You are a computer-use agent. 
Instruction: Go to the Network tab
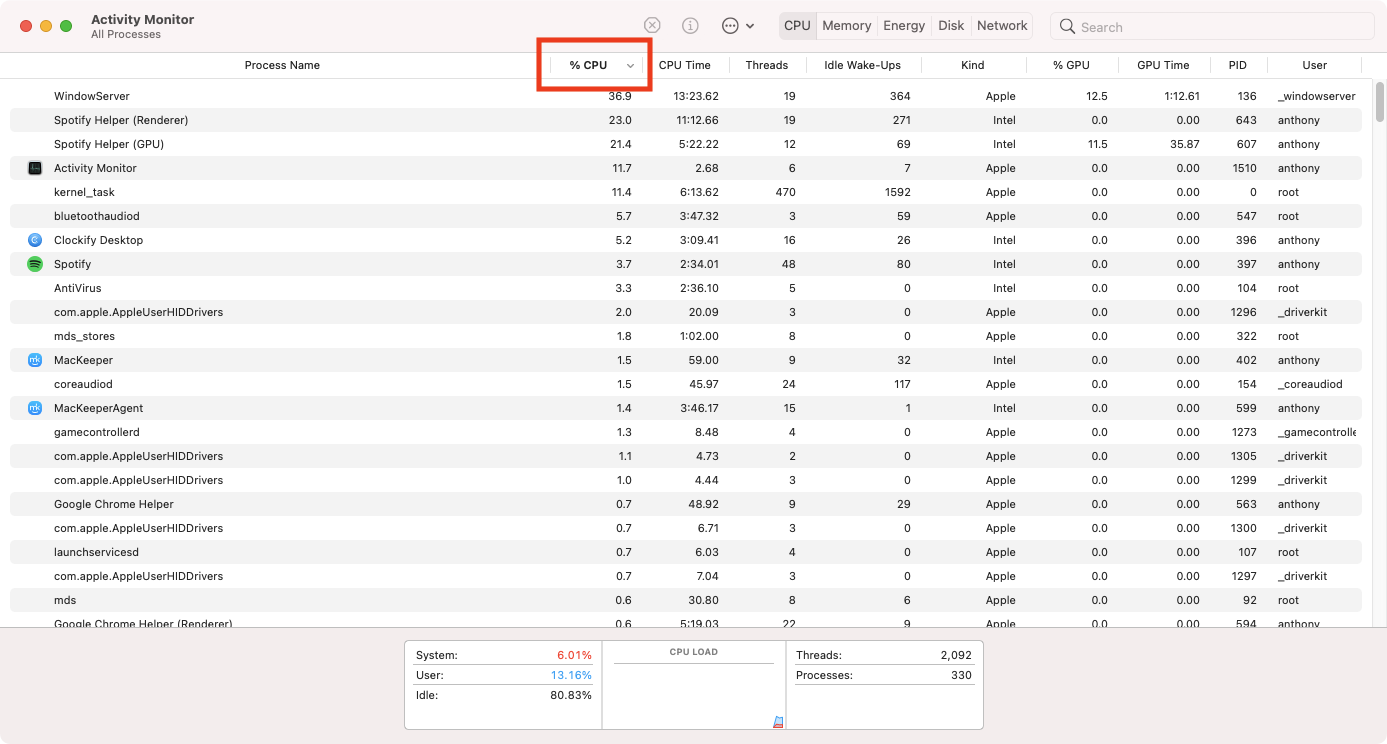click(1002, 26)
